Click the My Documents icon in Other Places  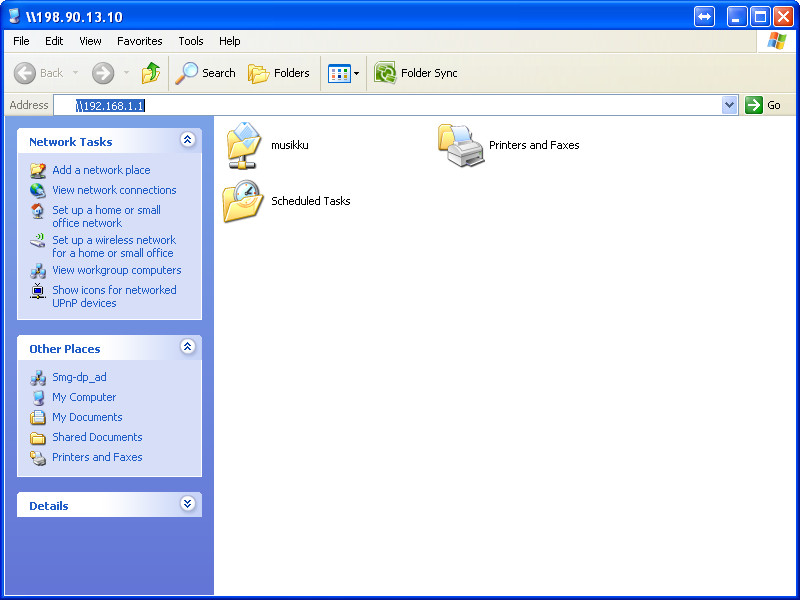point(38,417)
